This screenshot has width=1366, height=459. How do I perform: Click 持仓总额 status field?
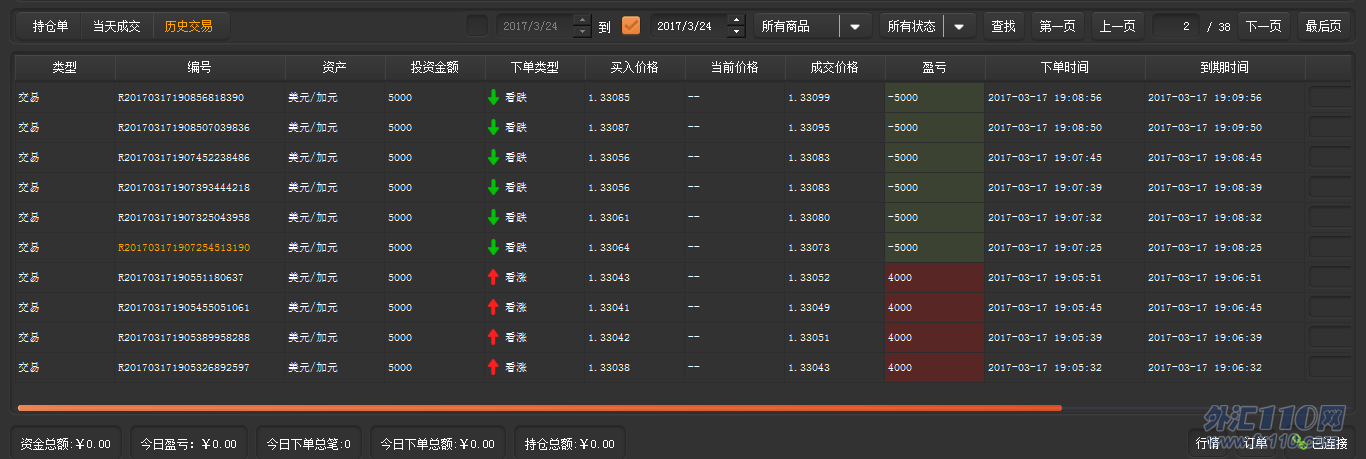coord(570,443)
